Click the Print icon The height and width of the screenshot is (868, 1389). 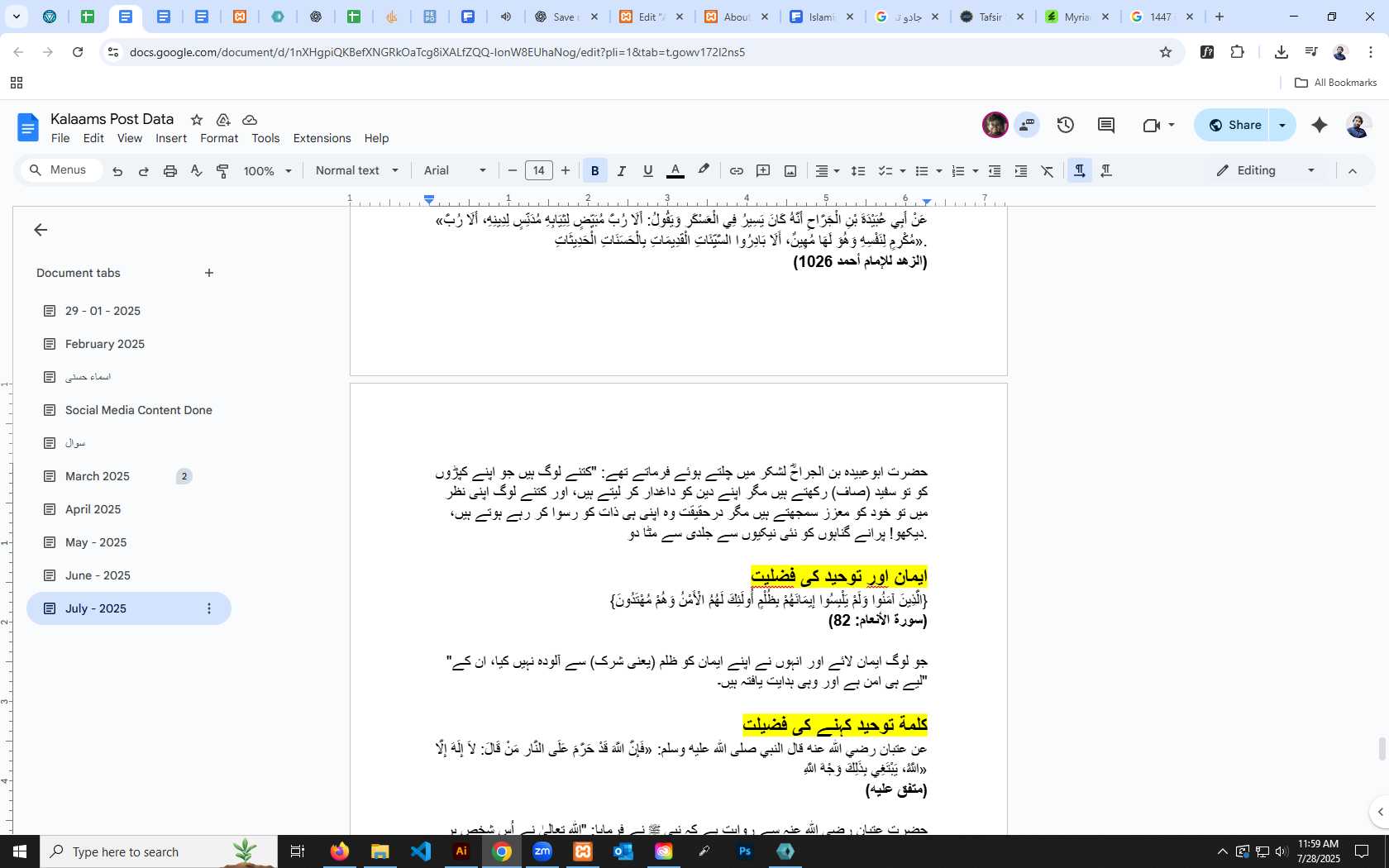(x=170, y=171)
